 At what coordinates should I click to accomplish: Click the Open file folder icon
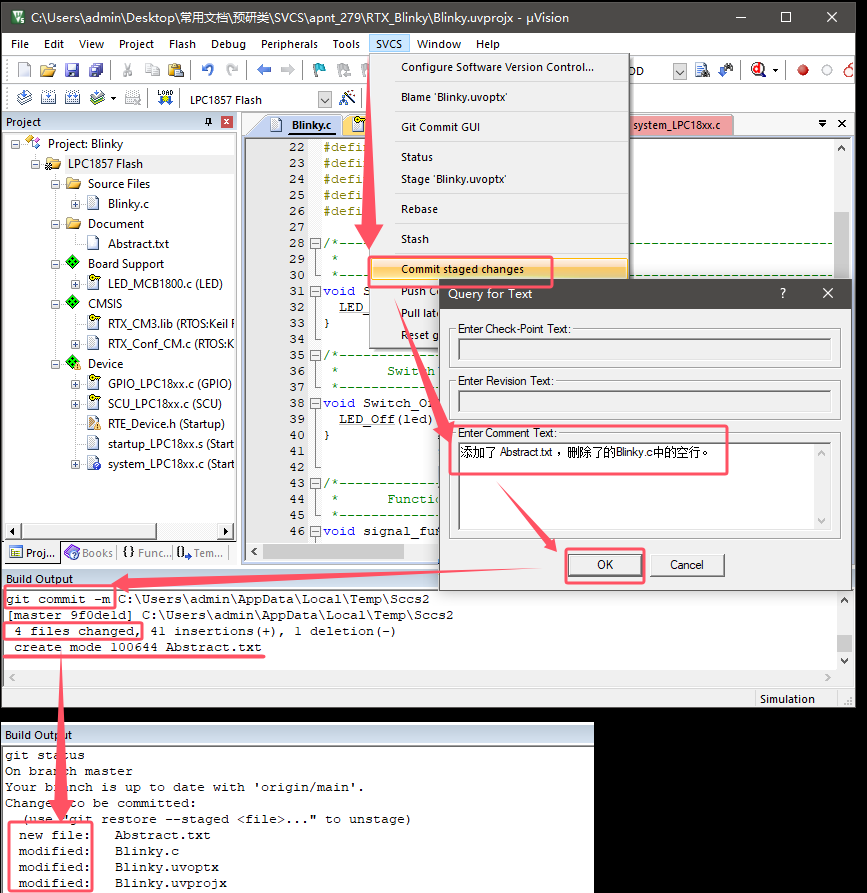point(48,70)
